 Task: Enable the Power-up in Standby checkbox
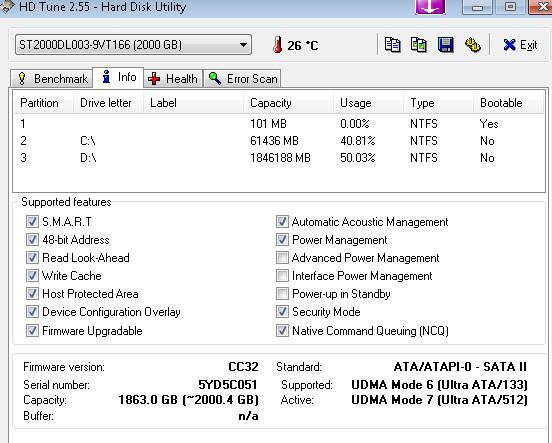click(x=282, y=294)
